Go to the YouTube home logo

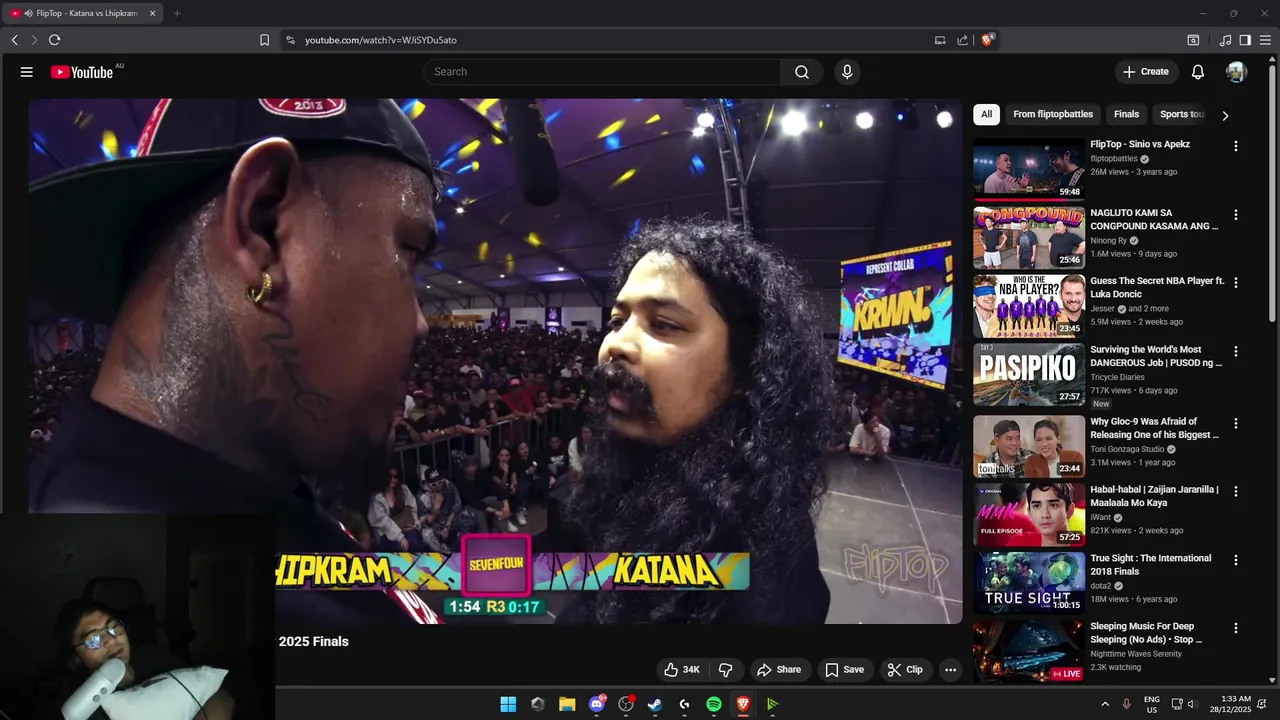tap(82, 72)
